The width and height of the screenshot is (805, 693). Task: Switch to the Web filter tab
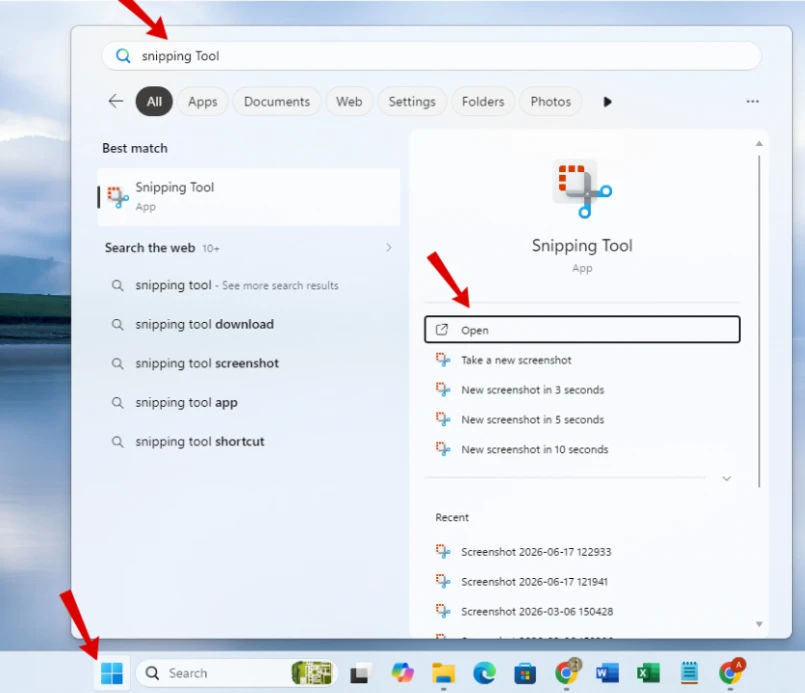coord(349,102)
